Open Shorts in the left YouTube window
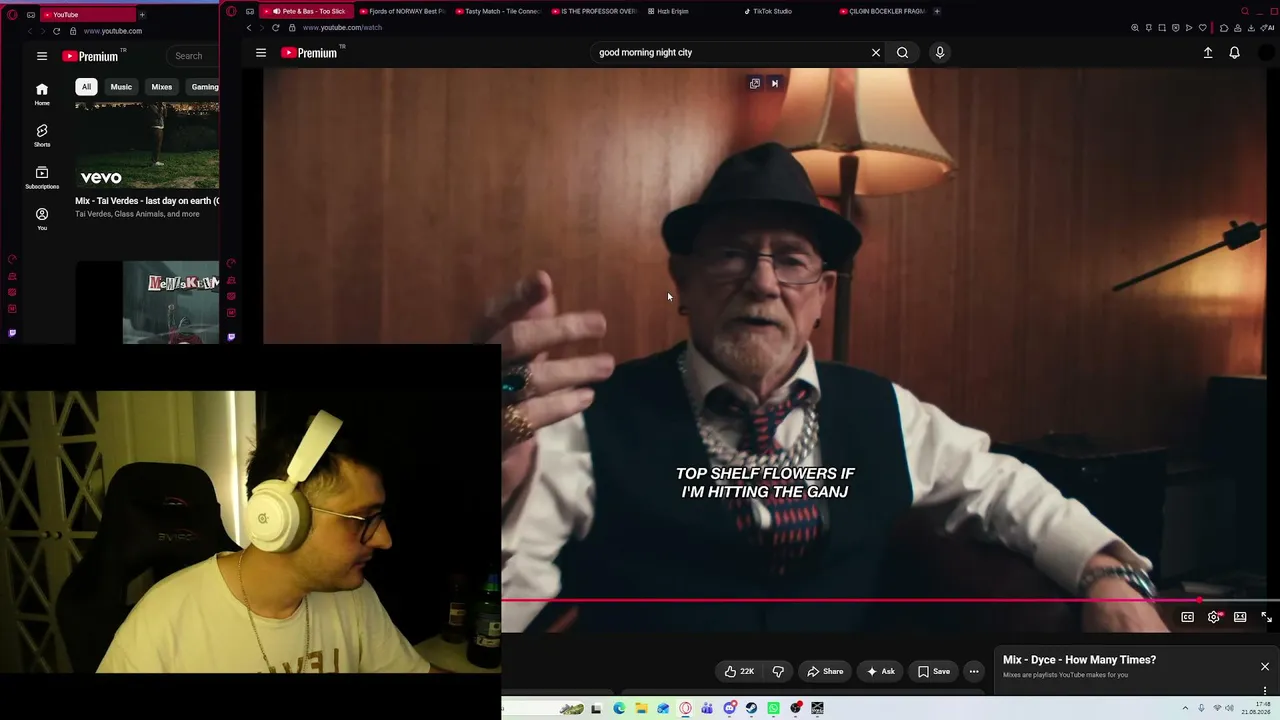1280x720 pixels. coord(42,136)
